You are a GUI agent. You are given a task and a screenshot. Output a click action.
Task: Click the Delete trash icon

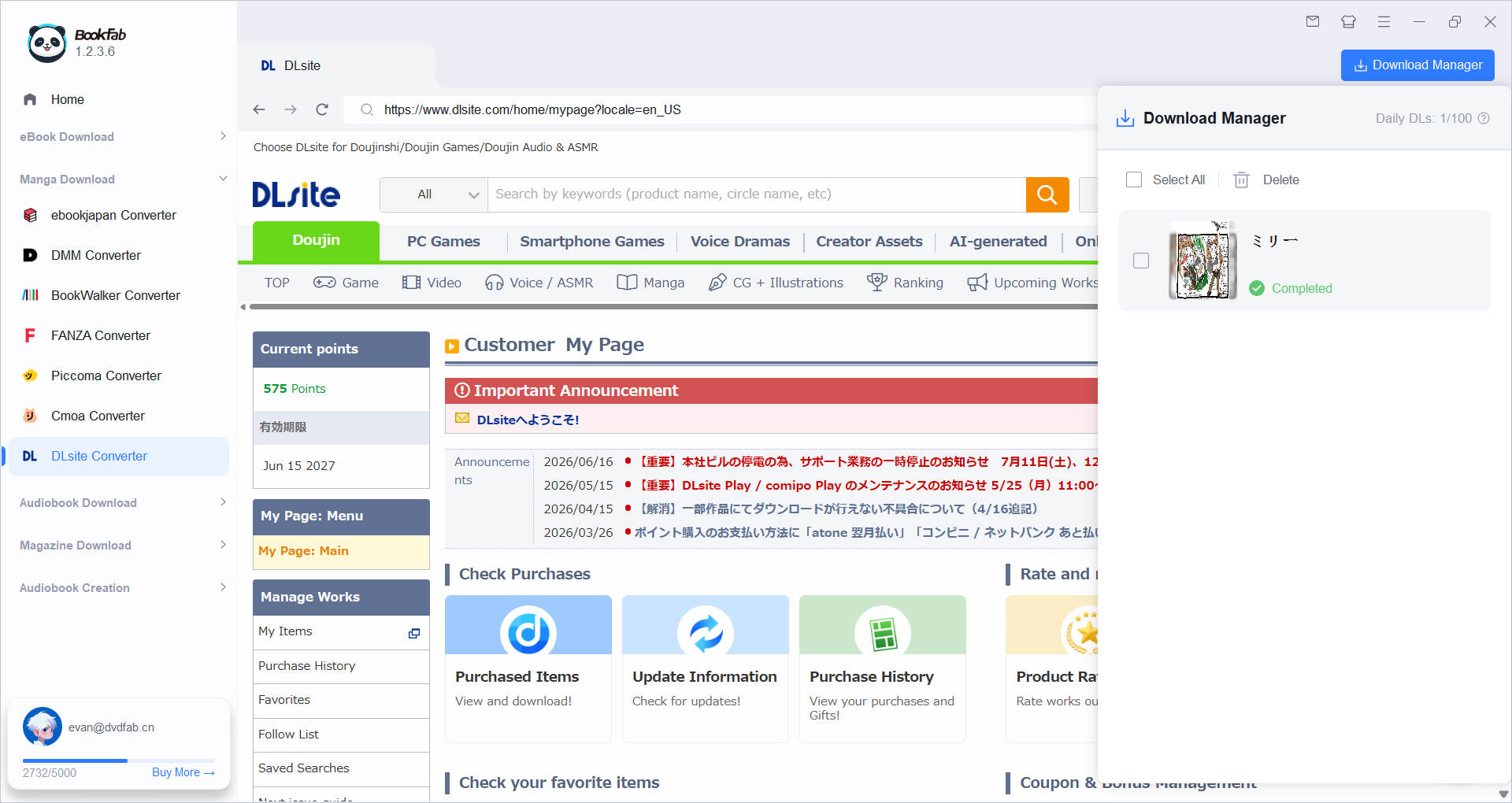click(1241, 179)
